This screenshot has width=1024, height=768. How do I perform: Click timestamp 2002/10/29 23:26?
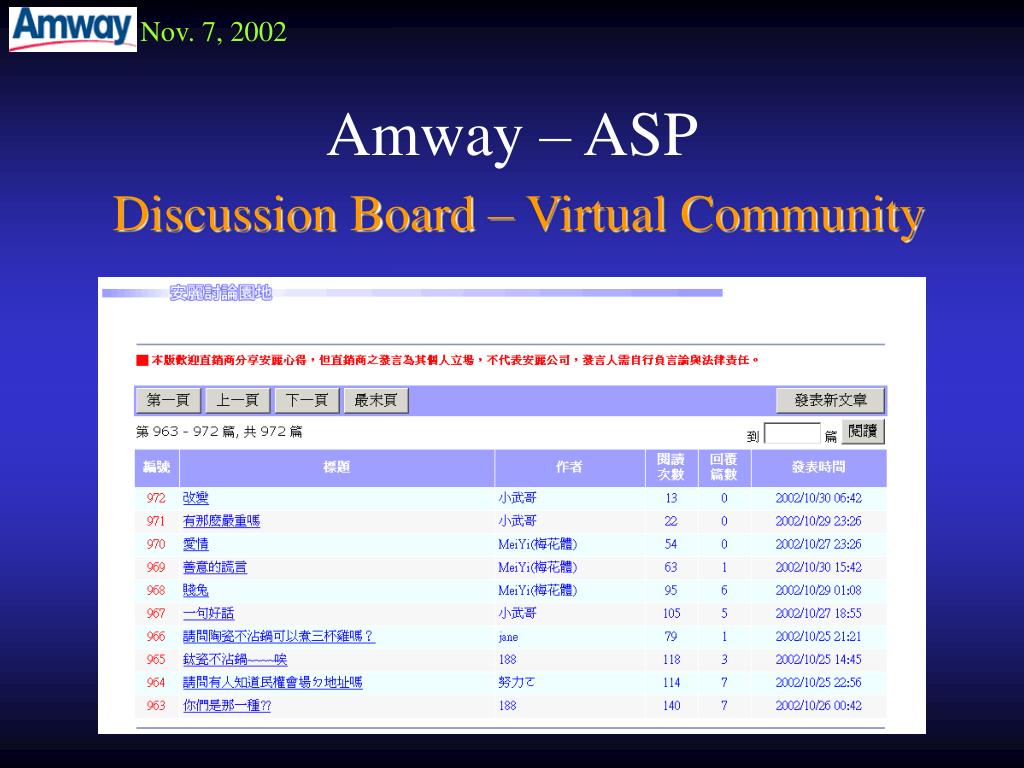[819, 520]
